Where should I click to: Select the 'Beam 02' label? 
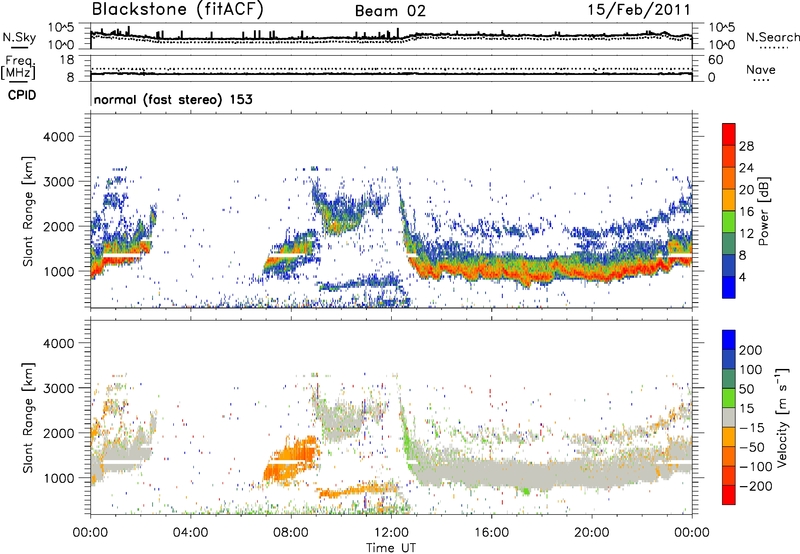(x=390, y=11)
